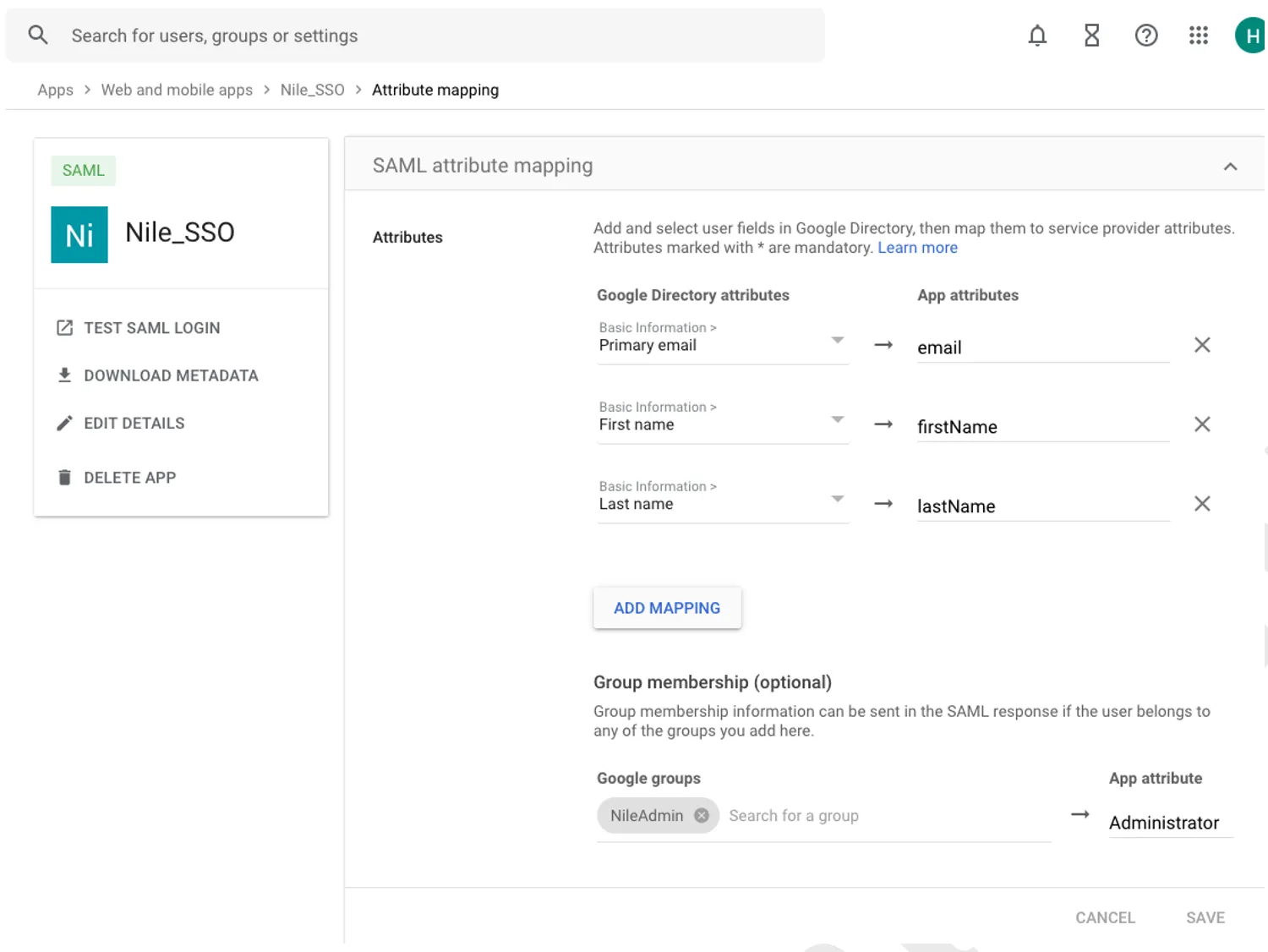Open the hourglass tasks icon

1091,36
